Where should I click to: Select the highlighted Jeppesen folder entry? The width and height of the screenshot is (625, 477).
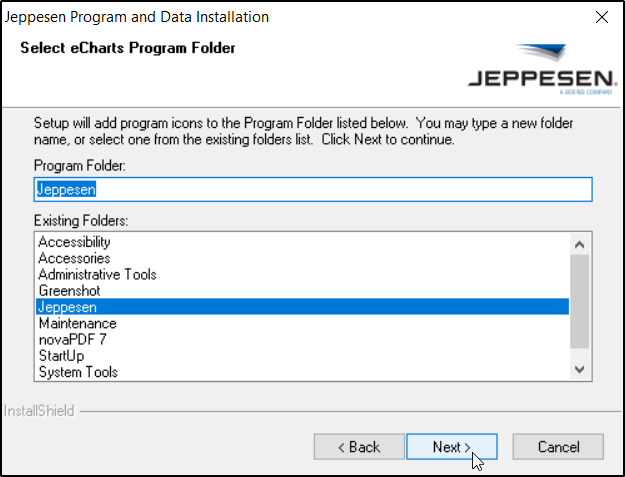67,307
